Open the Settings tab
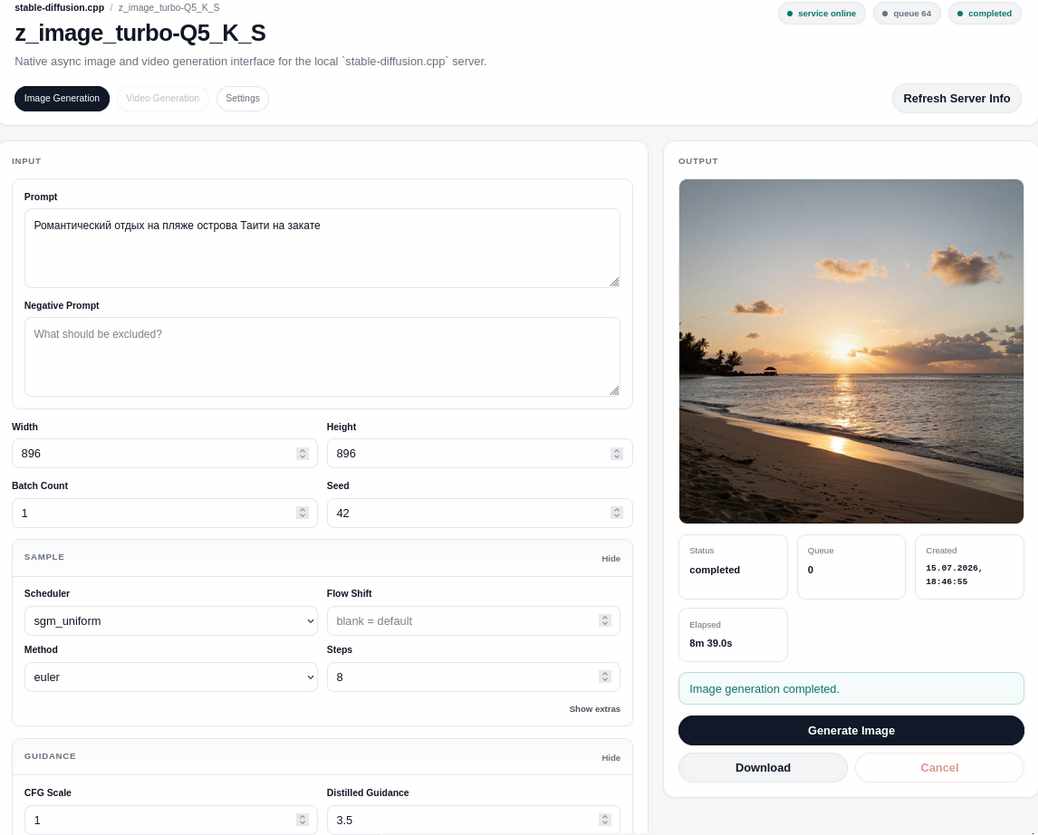Viewport: 1038px width, 835px height. pos(242,99)
